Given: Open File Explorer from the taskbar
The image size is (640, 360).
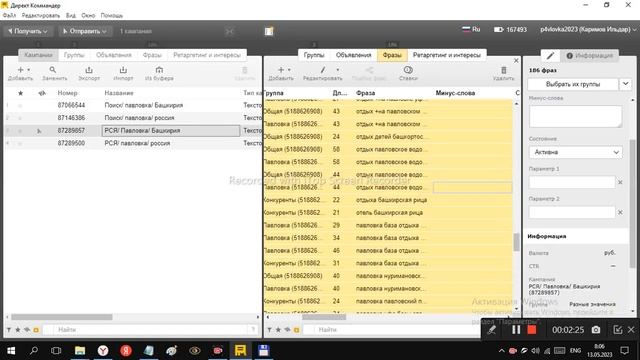Looking at the screenshot, I should click(80, 350).
